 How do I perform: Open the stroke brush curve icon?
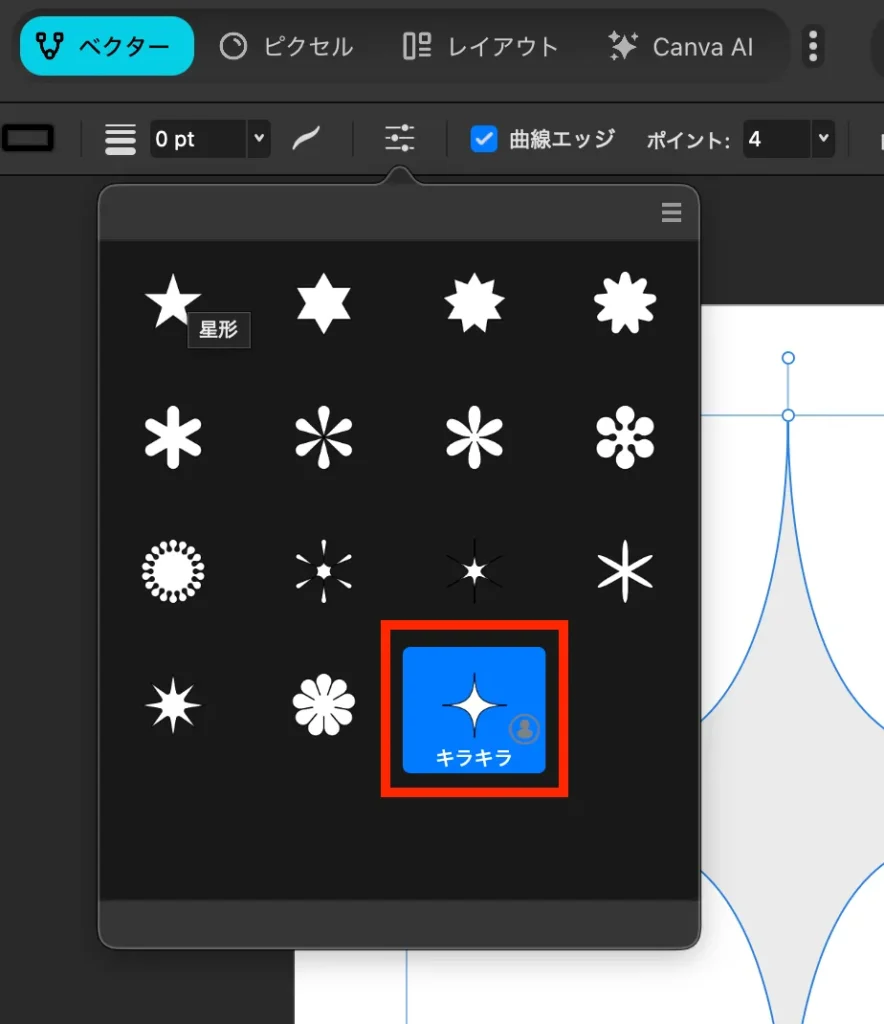coord(306,139)
